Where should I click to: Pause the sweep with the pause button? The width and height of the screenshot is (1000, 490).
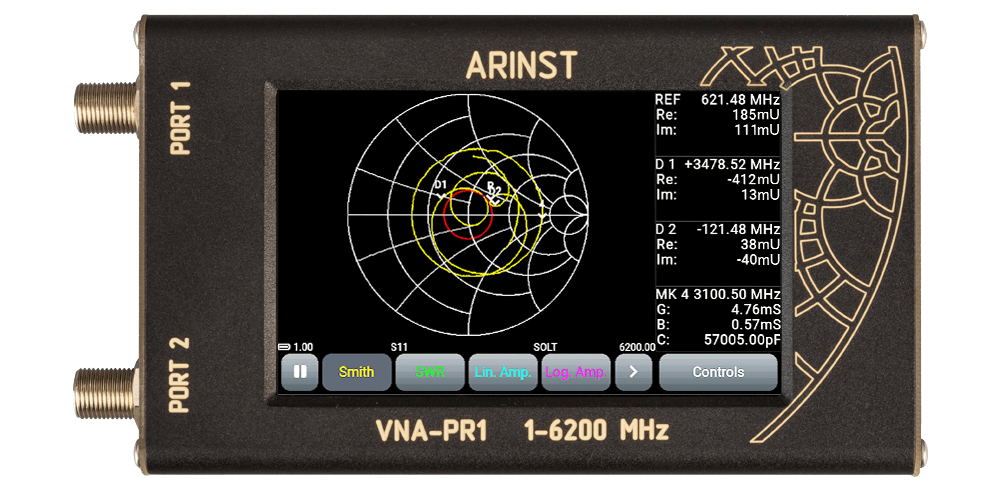(299, 372)
